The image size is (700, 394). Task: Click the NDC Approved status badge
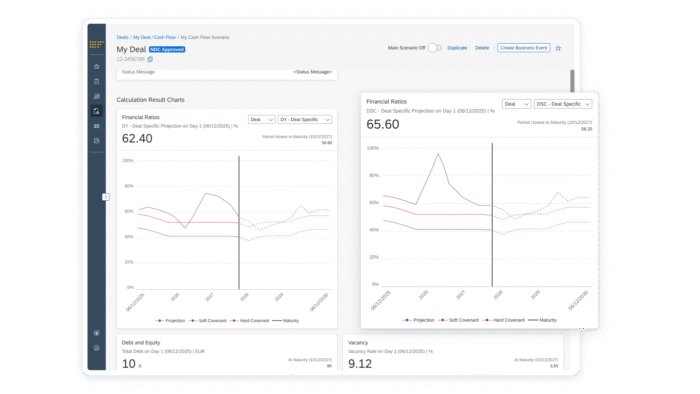167,50
